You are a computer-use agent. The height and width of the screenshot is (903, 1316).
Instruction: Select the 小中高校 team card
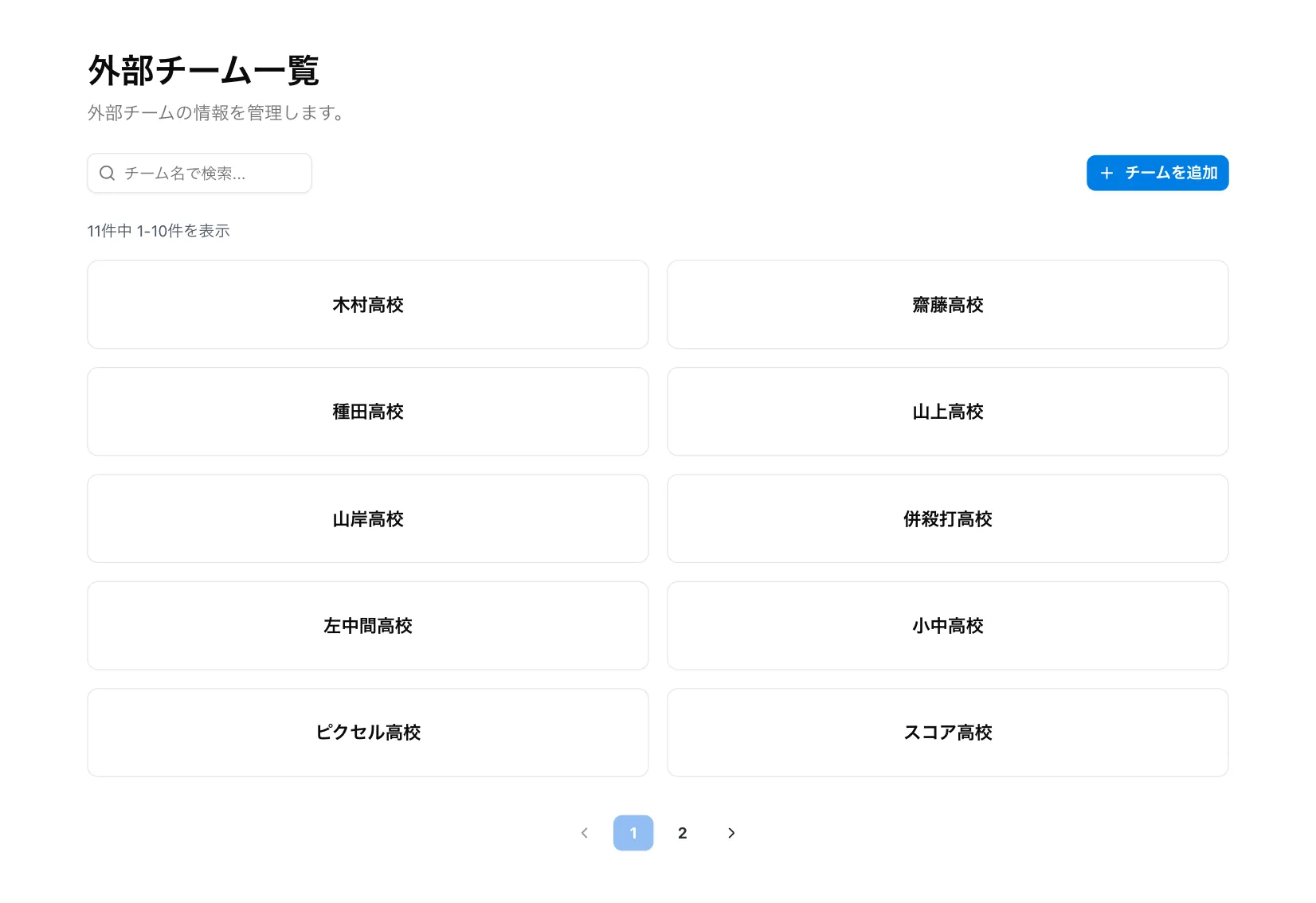tap(947, 626)
